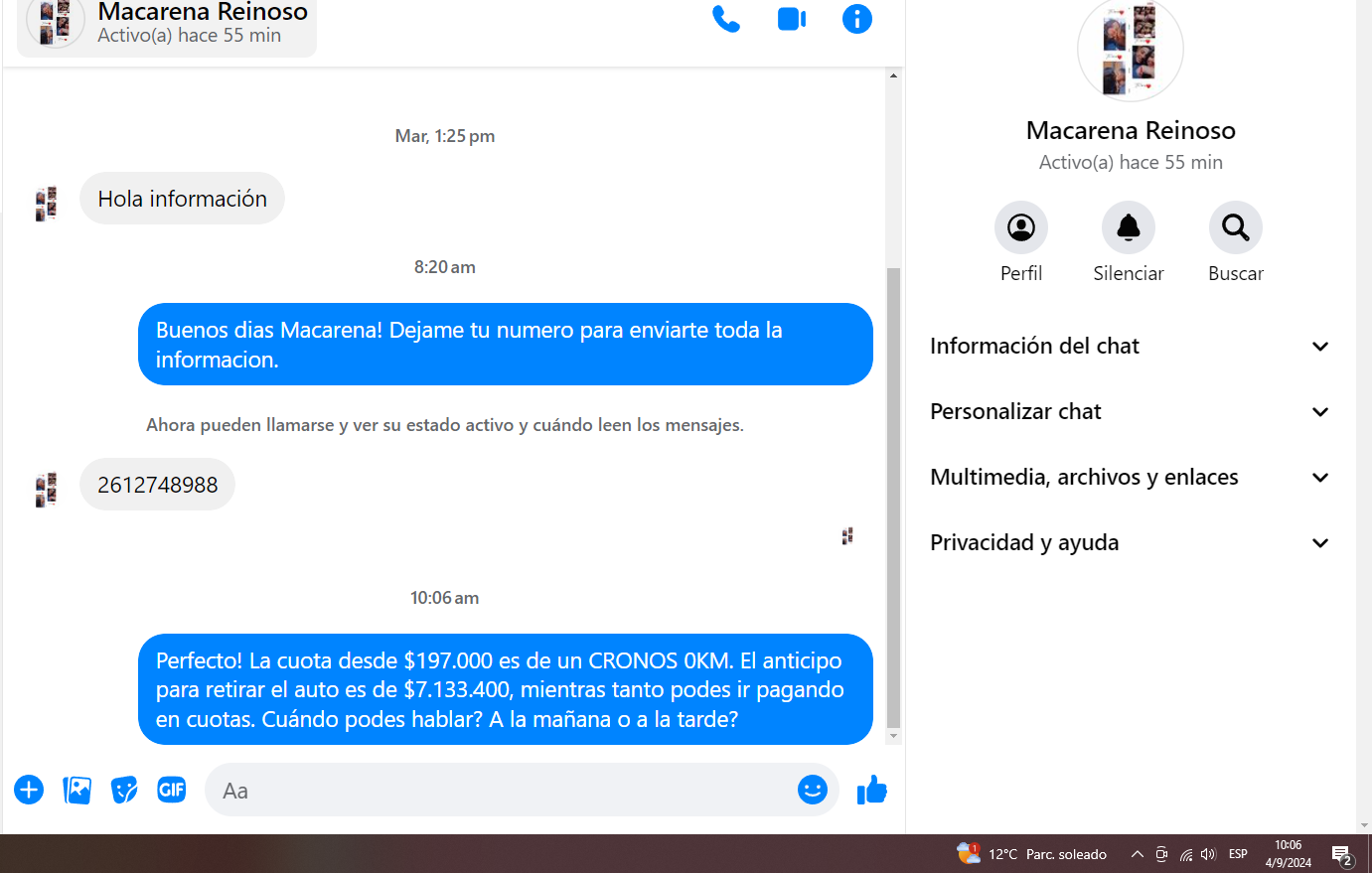The height and width of the screenshot is (873, 1372).
Task: Open the large profile picture in info panel
Action: point(1131,49)
